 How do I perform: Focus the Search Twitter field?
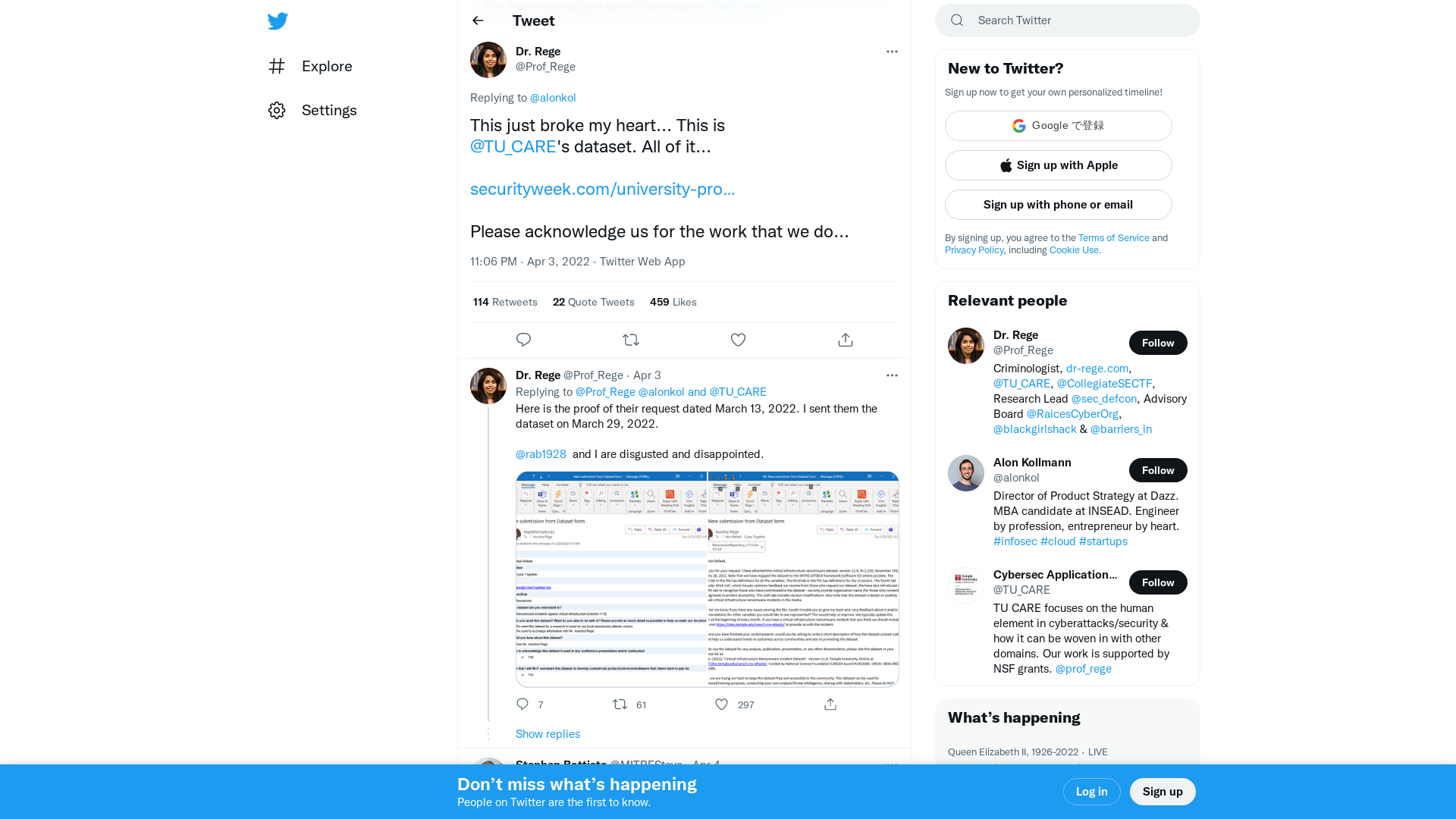tap(1068, 20)
